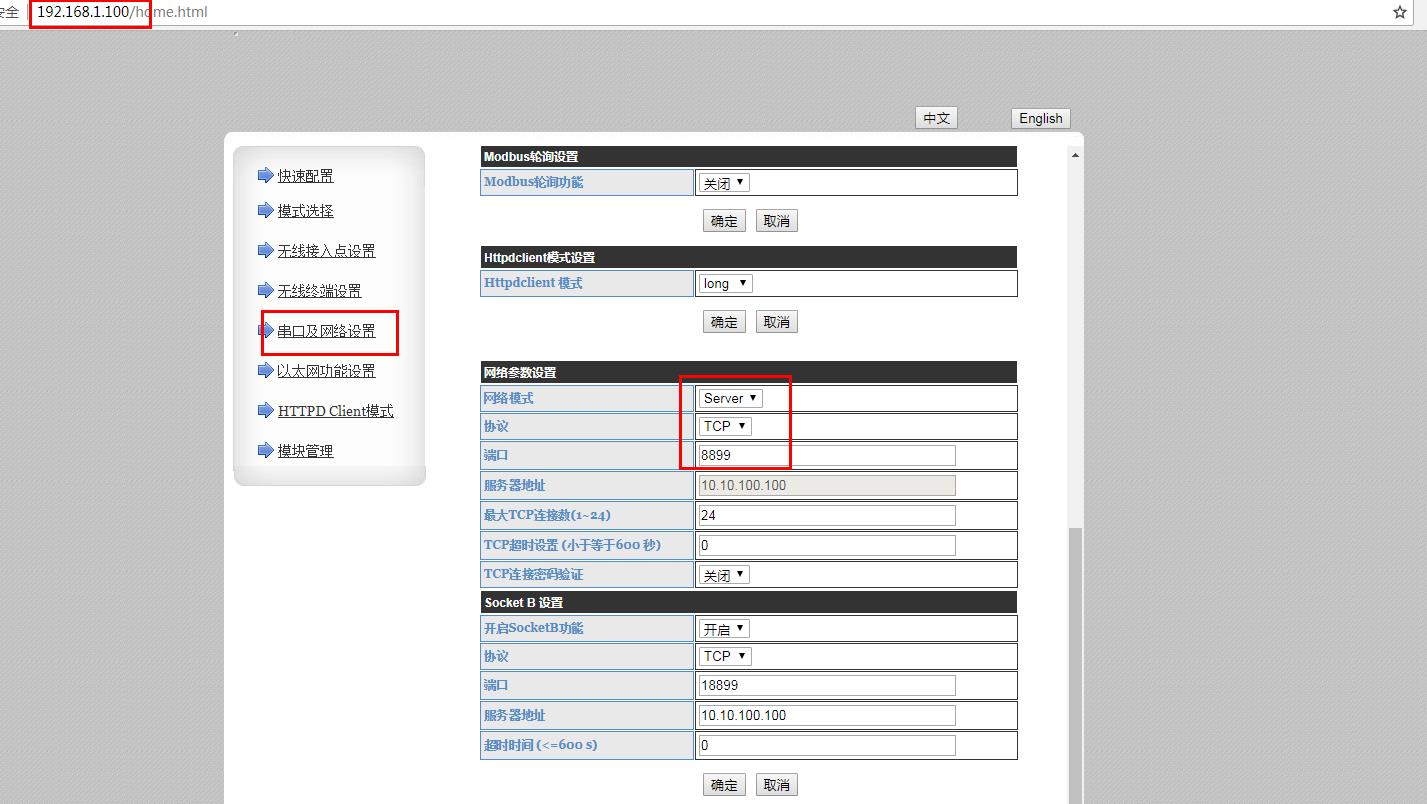Open 串口及网络设置 menu link
Image resolution: width=1427 pixels, height=804 pixels.
(326, 331)
